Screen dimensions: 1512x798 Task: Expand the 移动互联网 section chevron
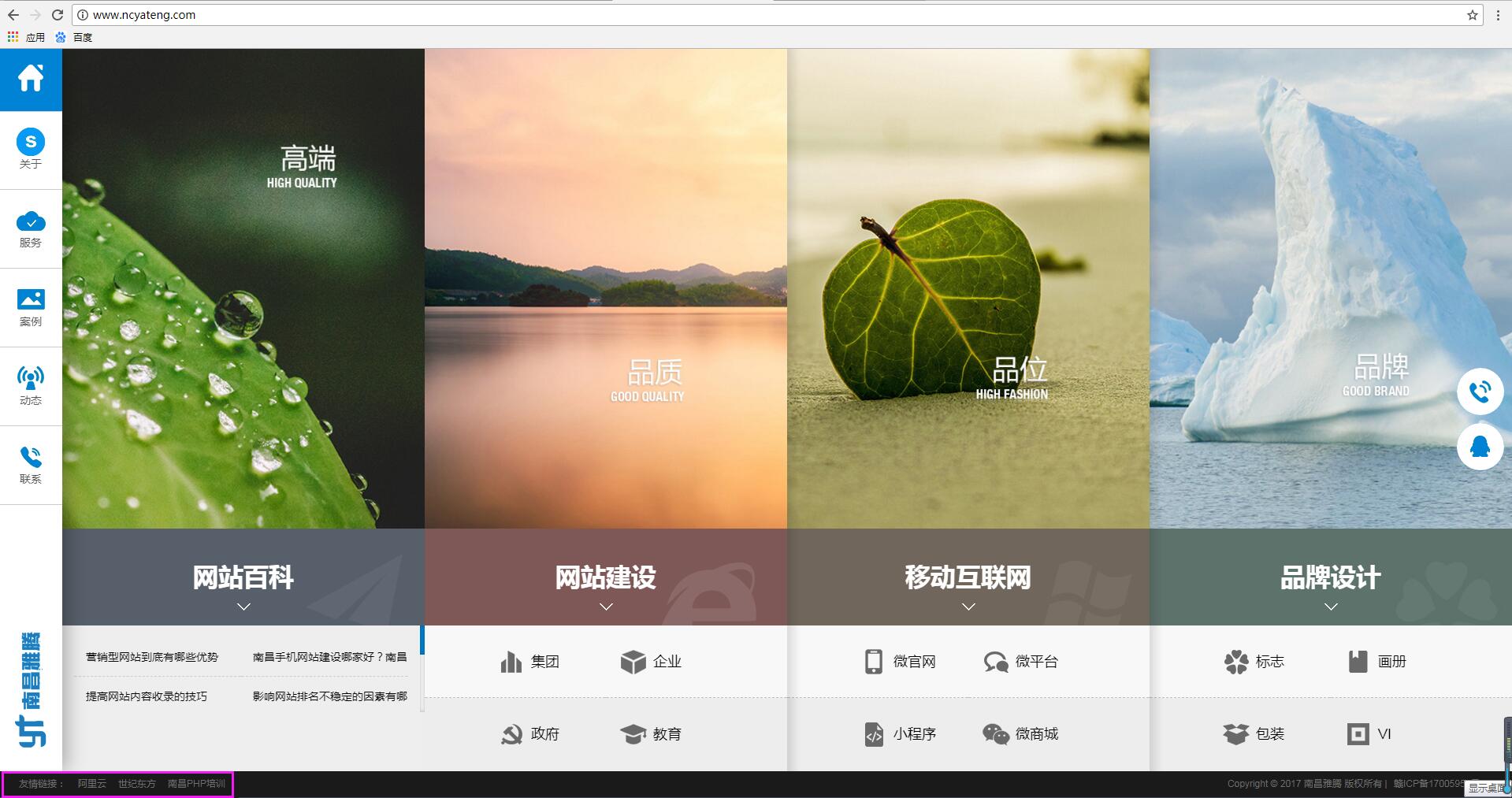968,607
